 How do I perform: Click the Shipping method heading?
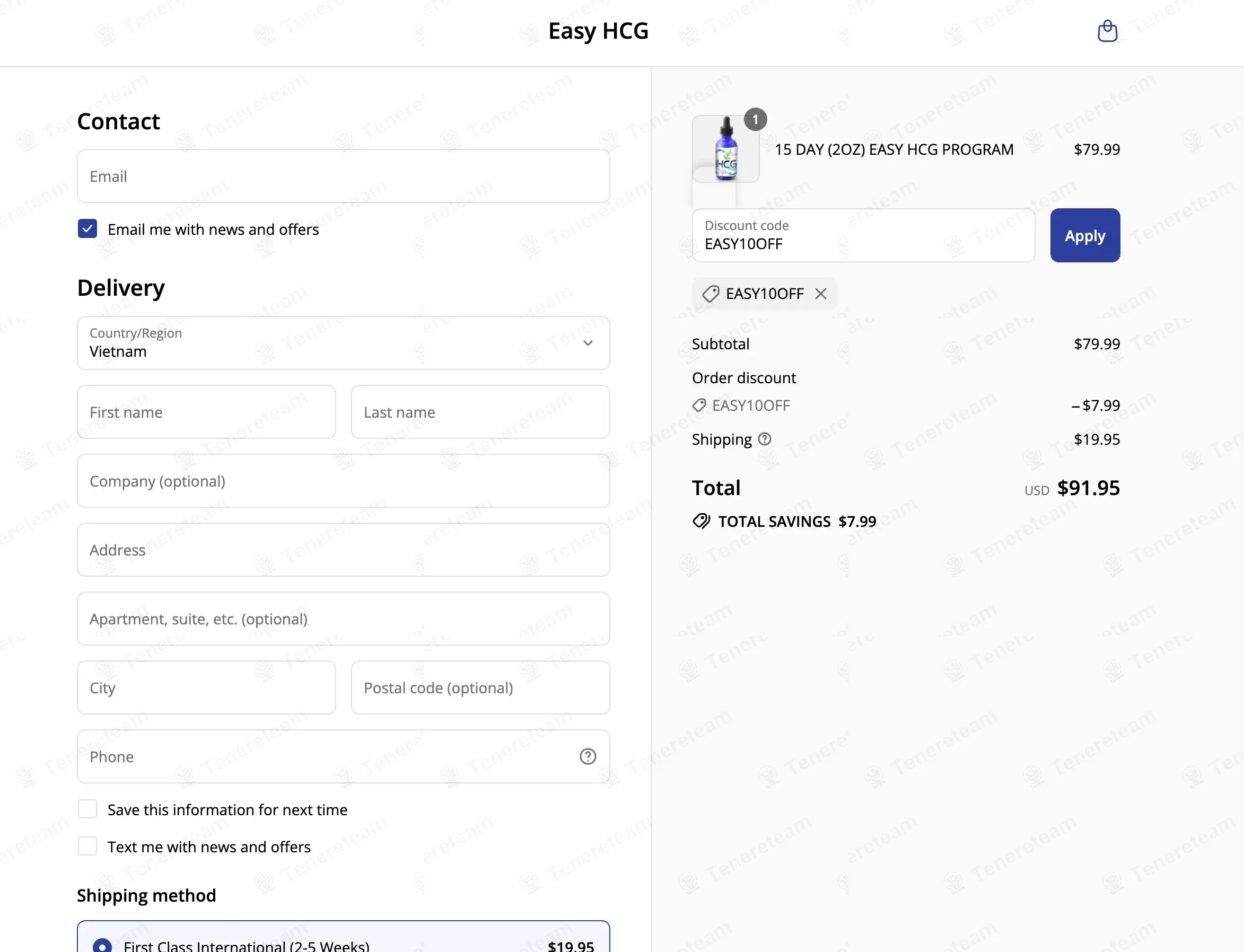click(146, 895)
